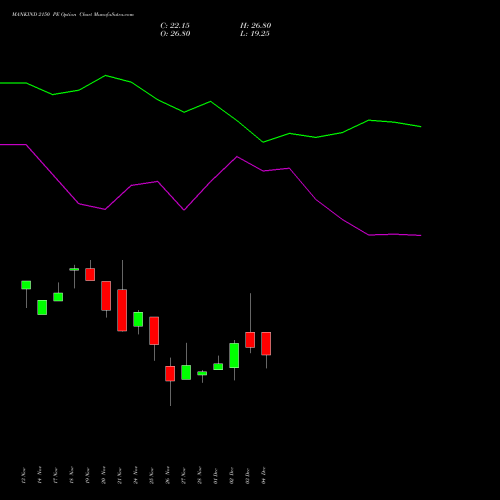Select the 14 Nov date label
Viewport: 500px width, 500px height.
coord(39,475)
